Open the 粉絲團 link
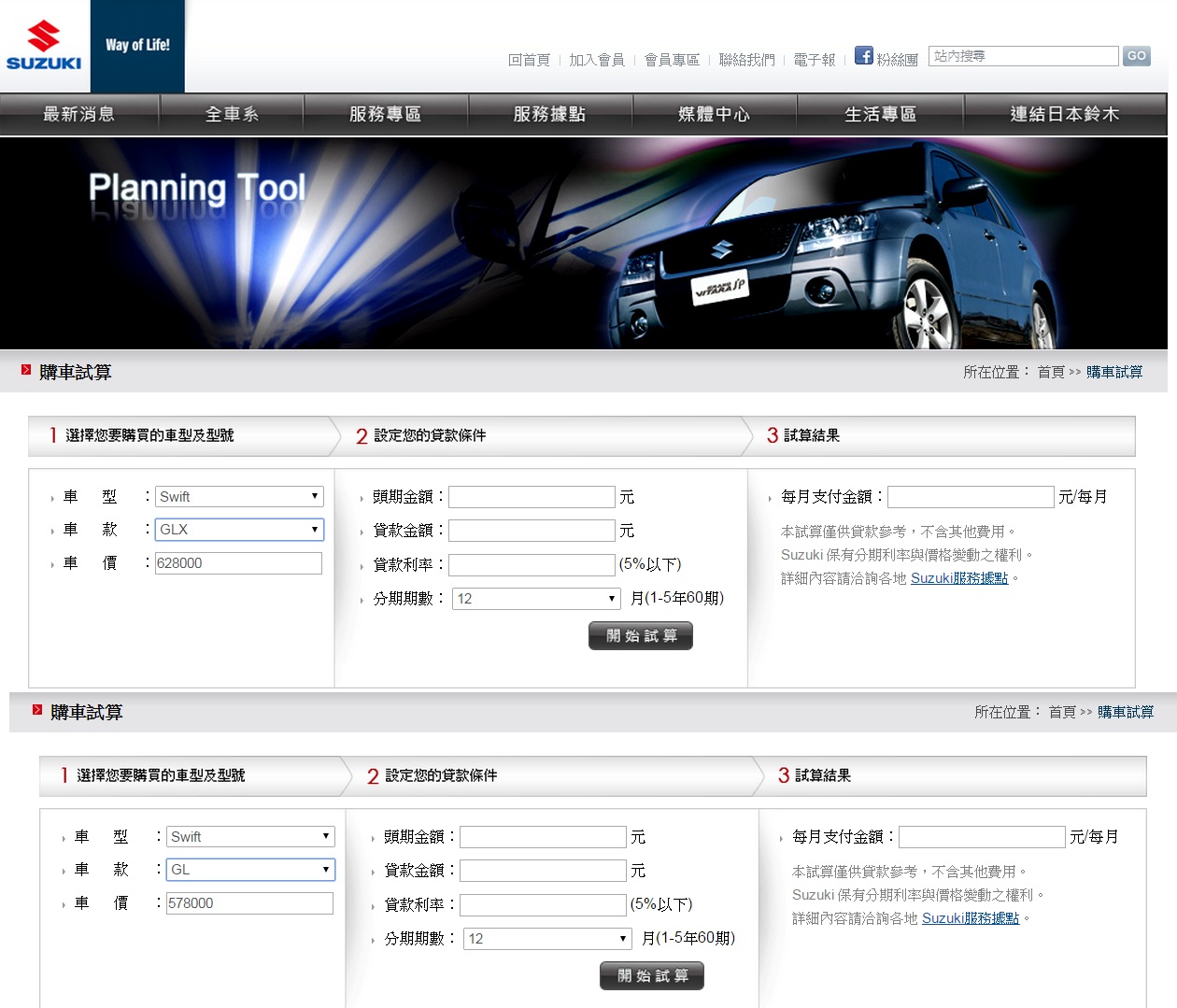This screenshot has width=1177, height=1008. (897, 60)
